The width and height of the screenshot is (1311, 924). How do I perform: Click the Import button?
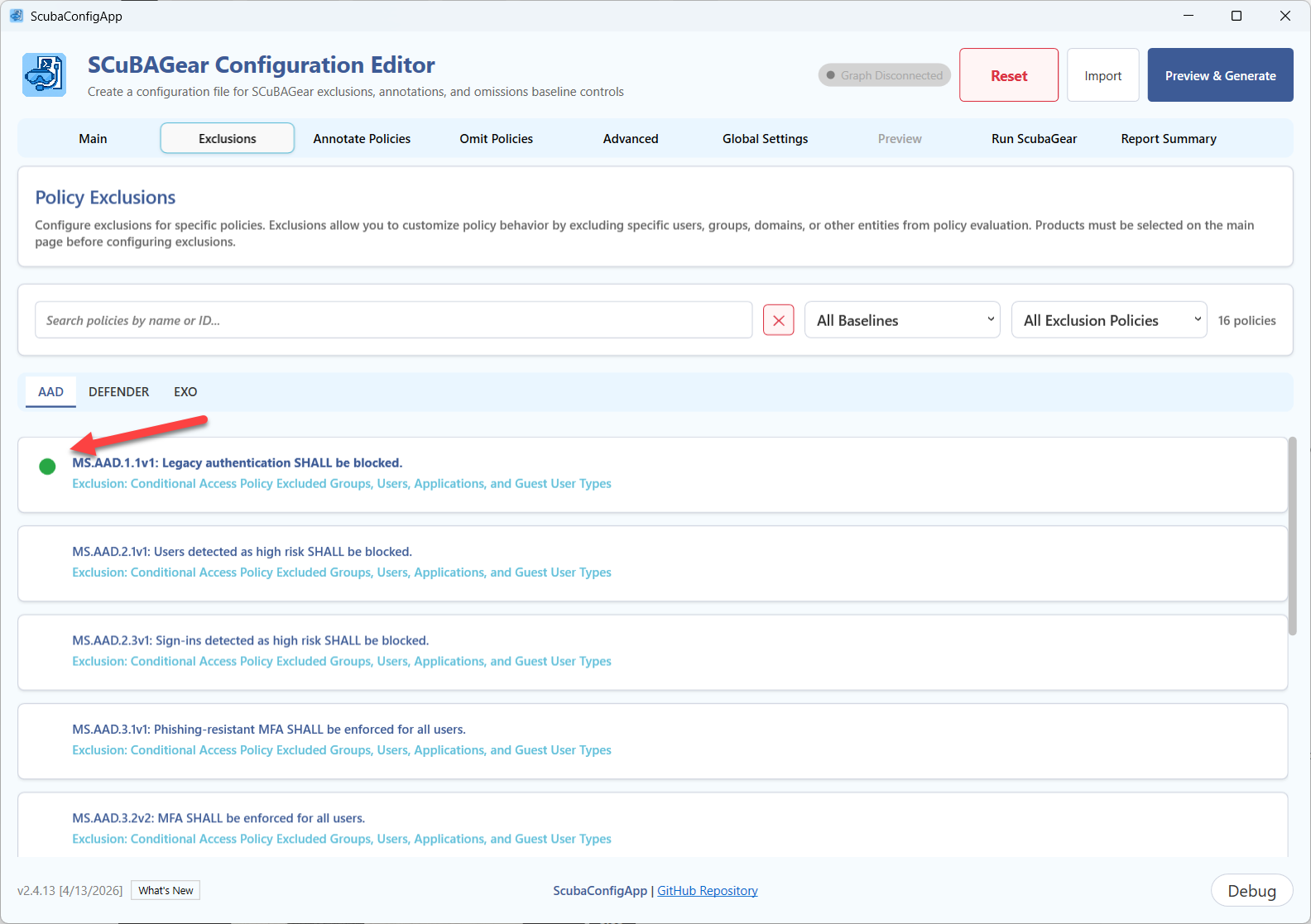[x=1103, y=75]
